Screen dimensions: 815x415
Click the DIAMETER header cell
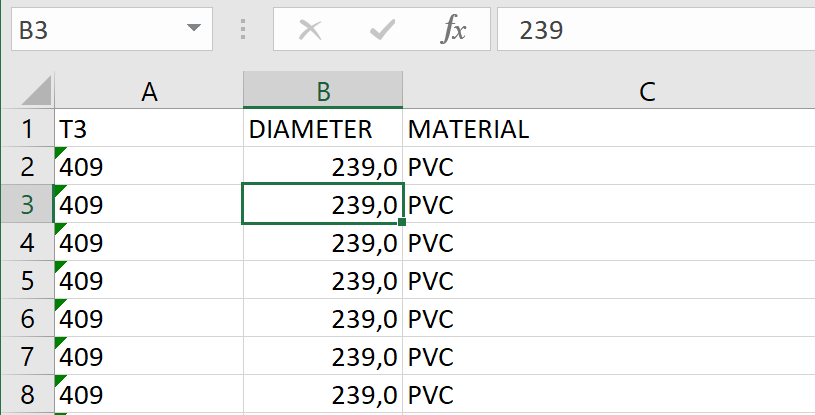(323, 129)
